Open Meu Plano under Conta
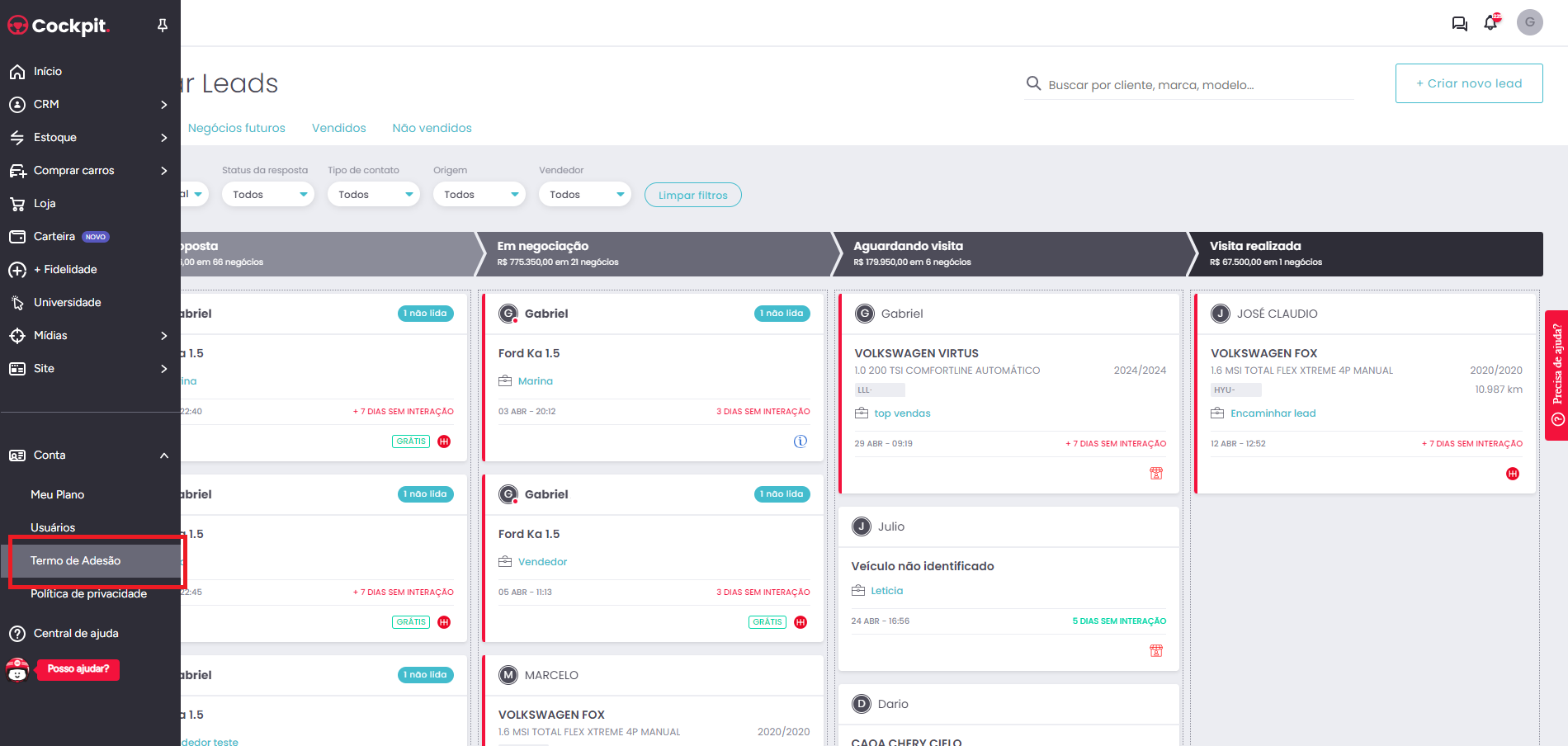The image size is (1568, 746). 58,495
